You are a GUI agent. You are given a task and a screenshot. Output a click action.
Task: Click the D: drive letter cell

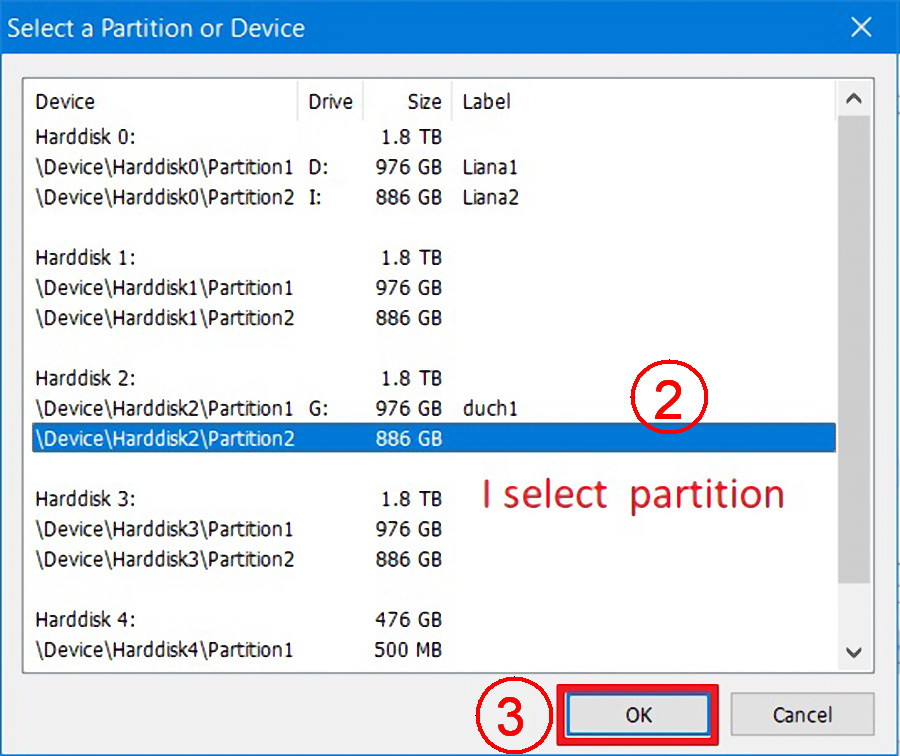click(x=319, y=167)
